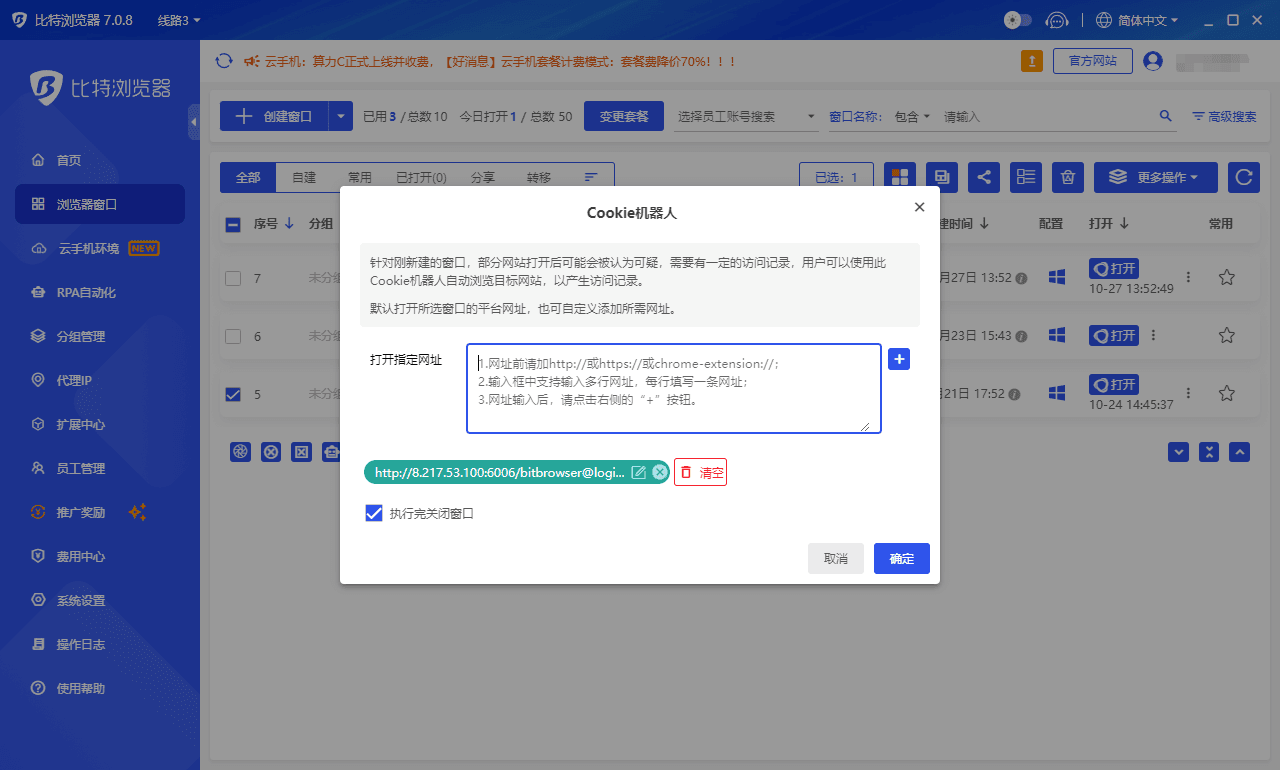Toggle the dark mode theme switch

(x=1017, y=19)
